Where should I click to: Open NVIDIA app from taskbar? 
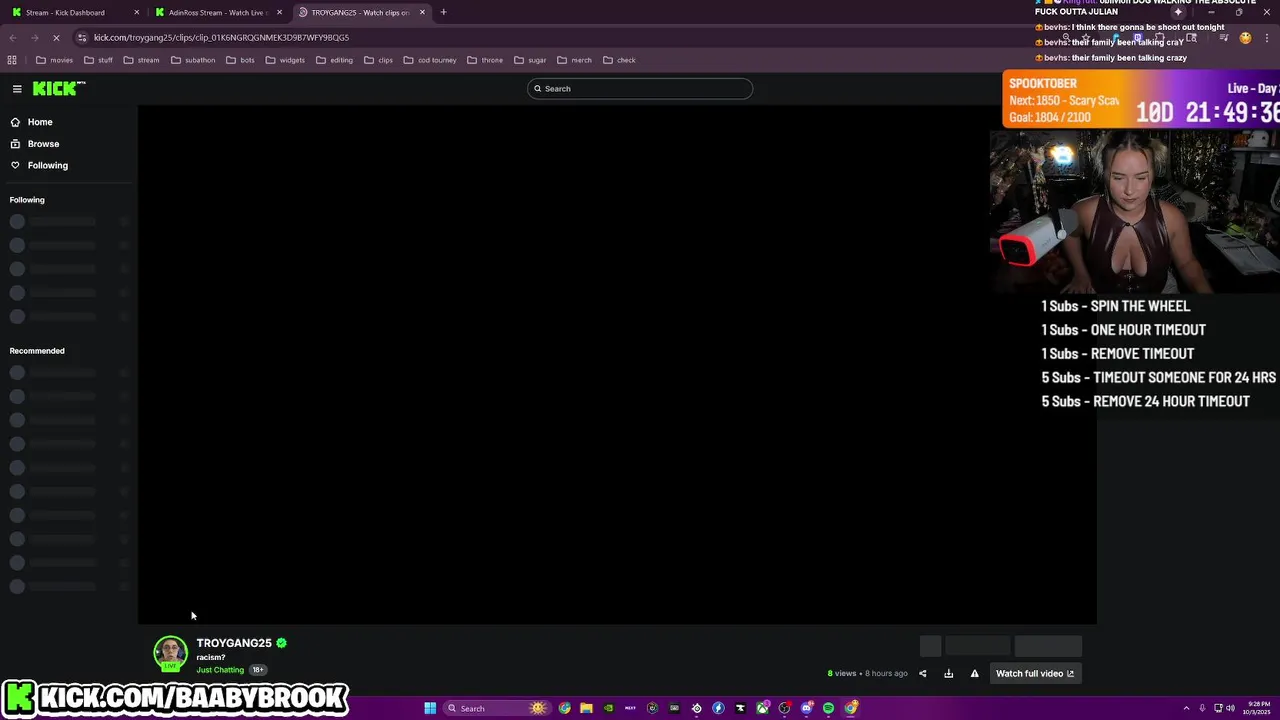point(608,708)
